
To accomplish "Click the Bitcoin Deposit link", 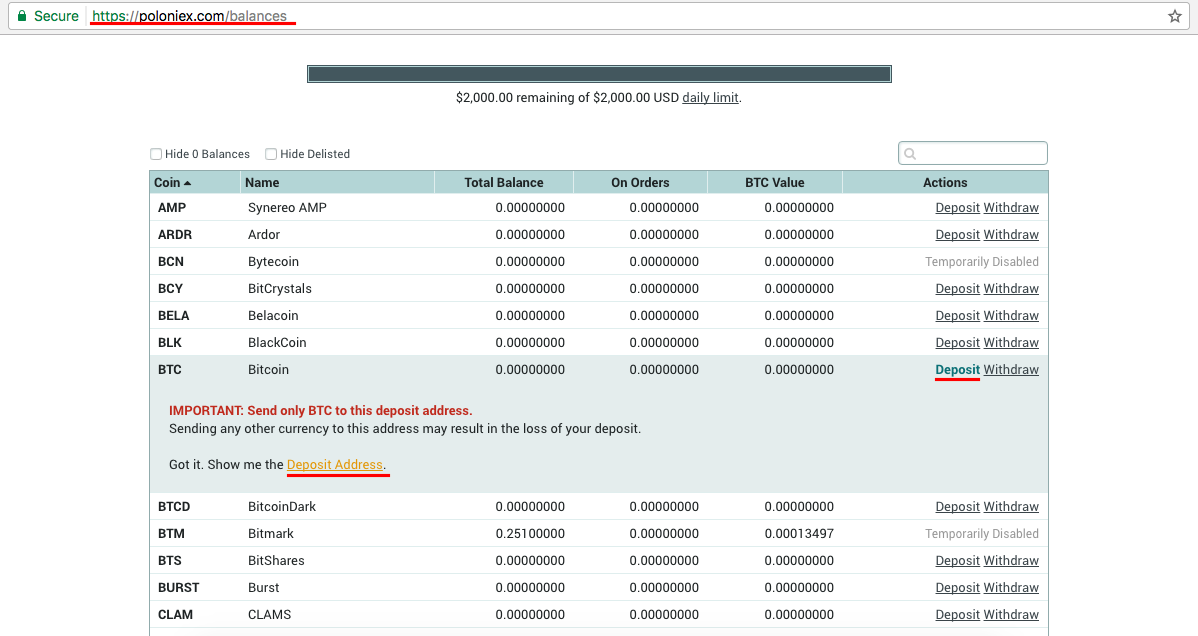I will click(957, 370).
